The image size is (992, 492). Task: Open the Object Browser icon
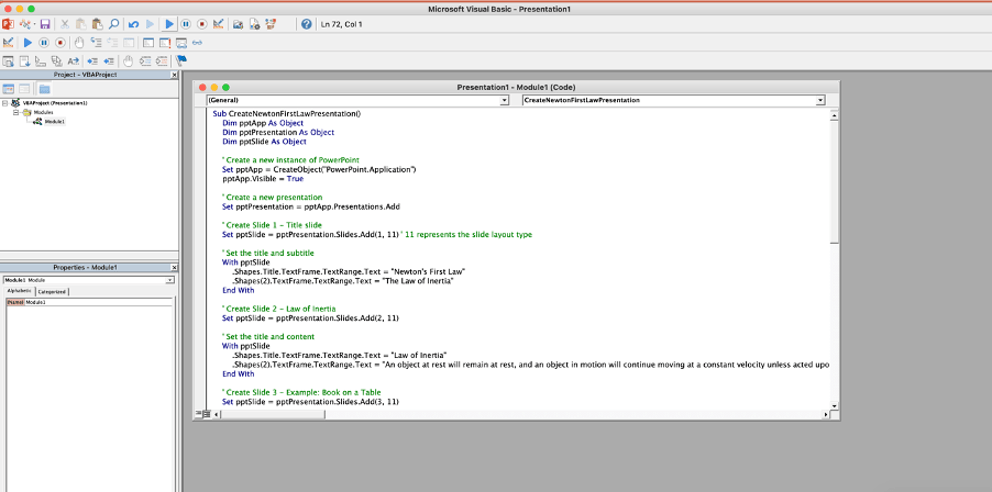(270, 24)
